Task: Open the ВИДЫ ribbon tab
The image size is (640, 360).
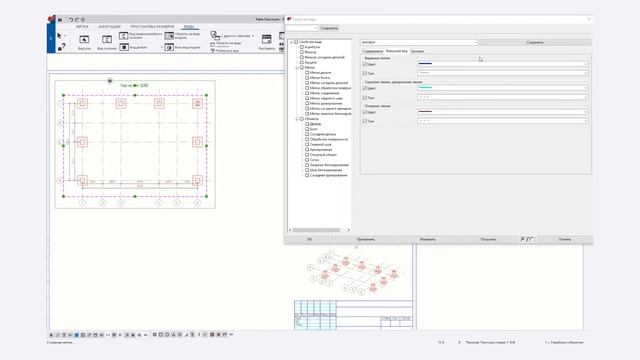Action: [189, 27]
